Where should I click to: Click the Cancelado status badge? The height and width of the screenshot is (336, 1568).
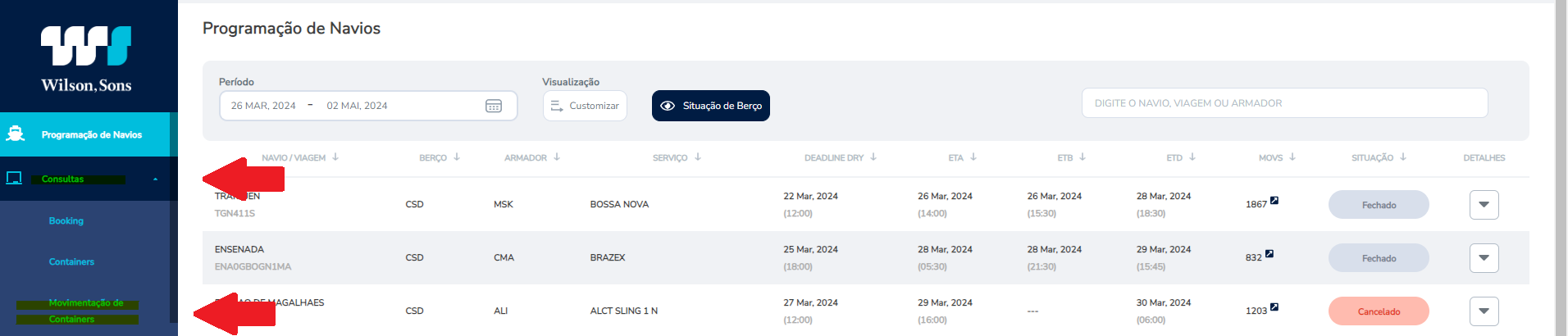click(x=1379, y=311)
